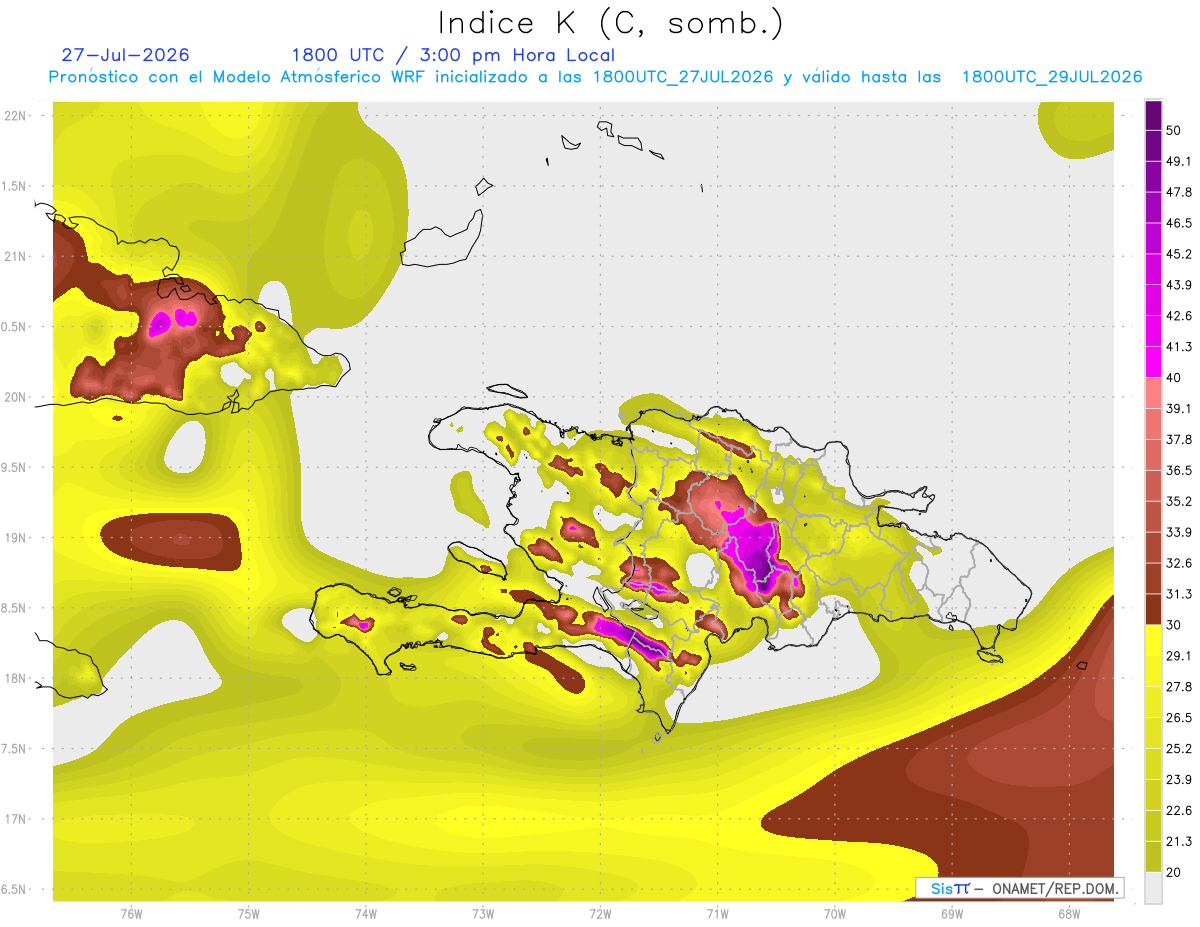This screenshot has height=927, width=1200.
Task: Click the colorbar value '21.3'
Action: 1179,842
